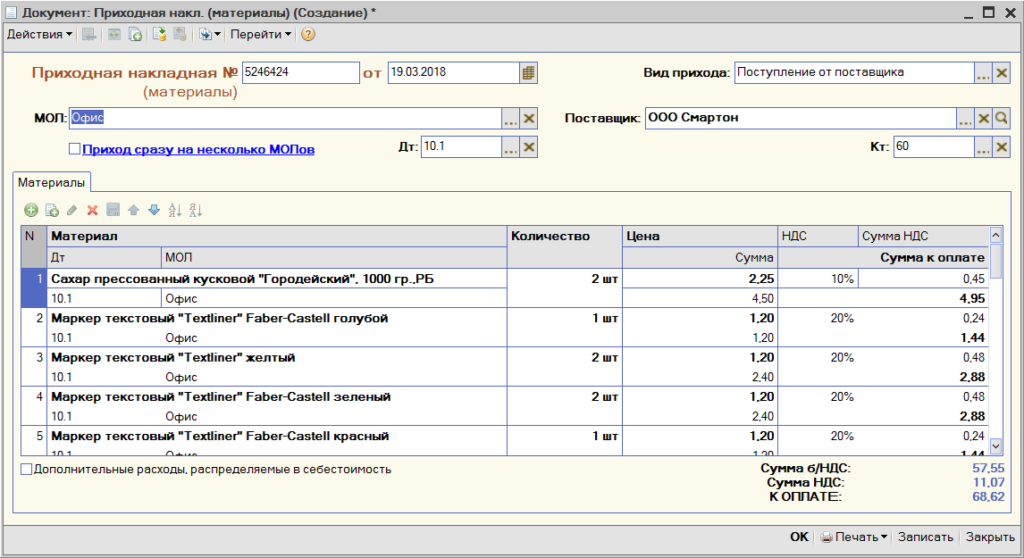
Task: Open calendar picker beside date 19.03.2018
Action: [528, 73]
